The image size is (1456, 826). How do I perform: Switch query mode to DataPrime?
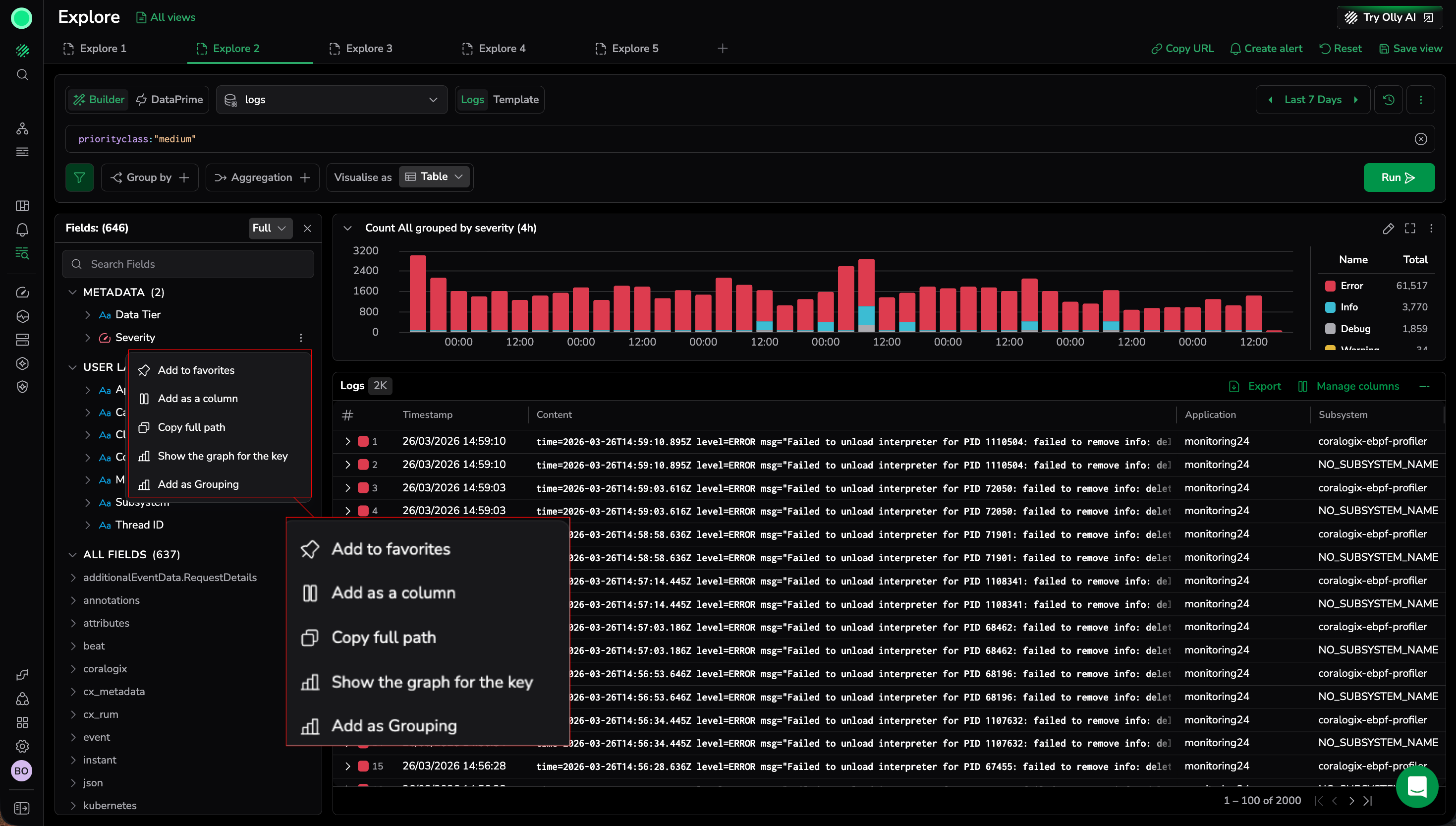tap(169, 100)
